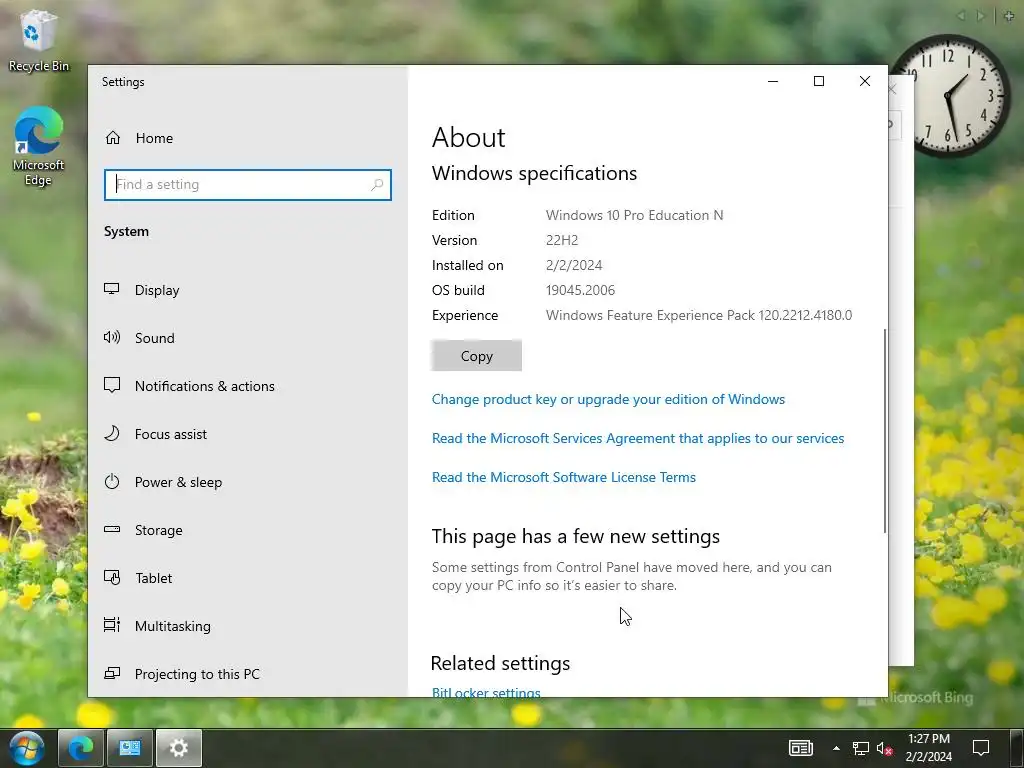
Task: Click the search magnifier icon in Find a setting
Action: [377, 185]
